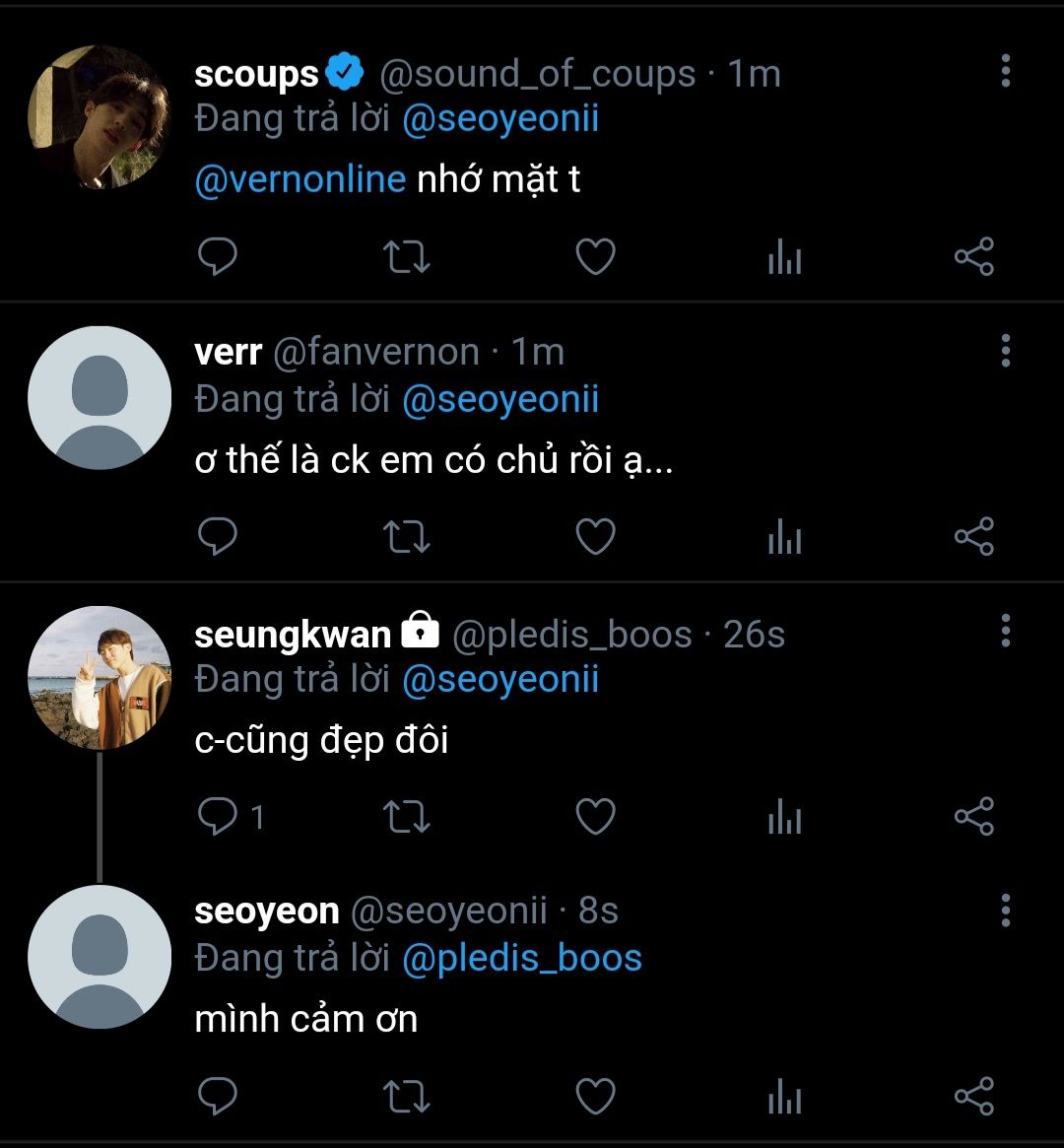View seungkwan's profile photo
This screenshot has width=1064, height=1148.
click(100, 677)
